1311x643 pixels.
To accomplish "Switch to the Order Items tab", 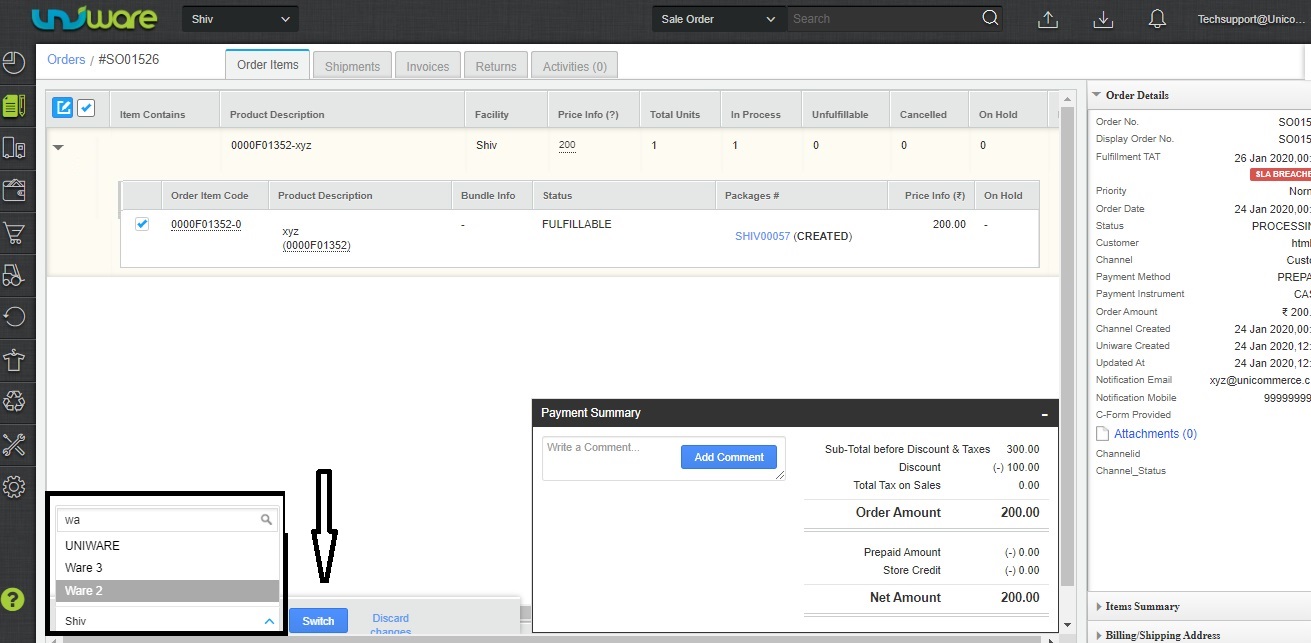I will pos(267,64).
